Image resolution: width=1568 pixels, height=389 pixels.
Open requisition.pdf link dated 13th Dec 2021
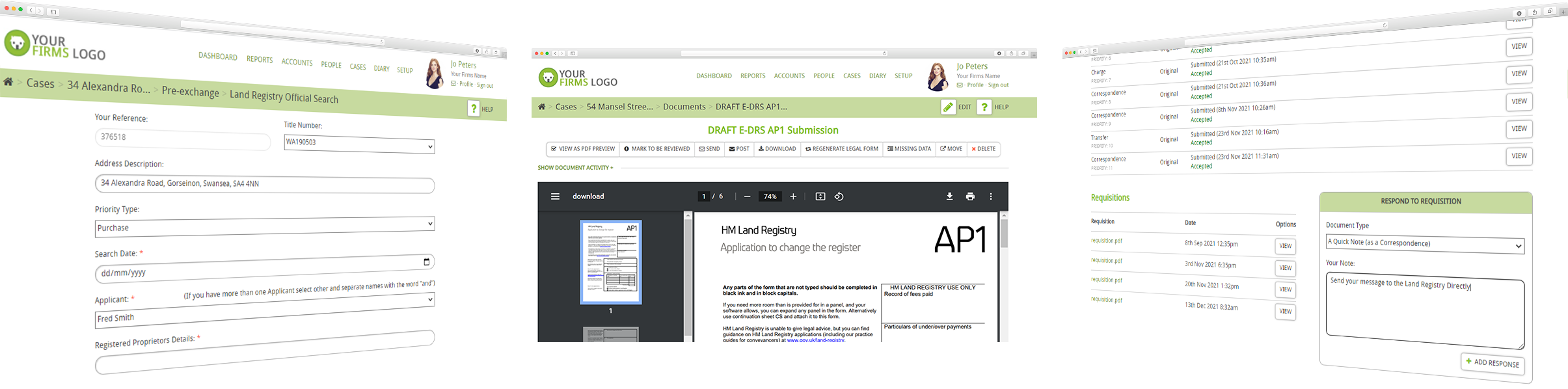pyautogui.click(x=1107, y=300)
